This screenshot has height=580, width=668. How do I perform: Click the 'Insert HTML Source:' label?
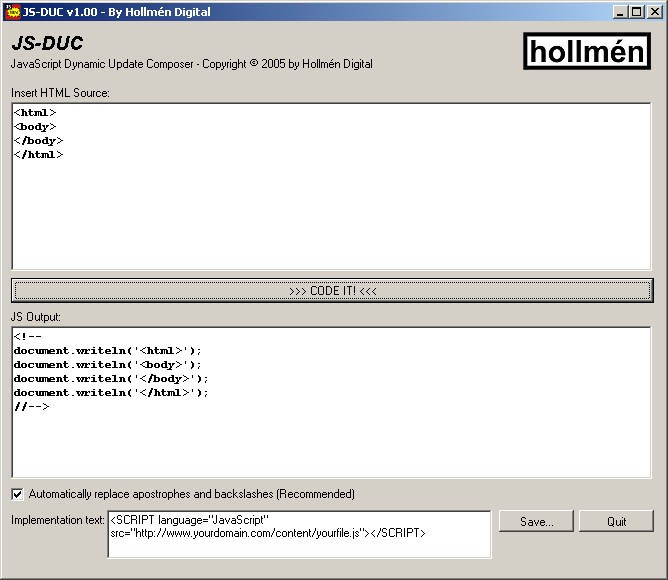tap(60, 93)
